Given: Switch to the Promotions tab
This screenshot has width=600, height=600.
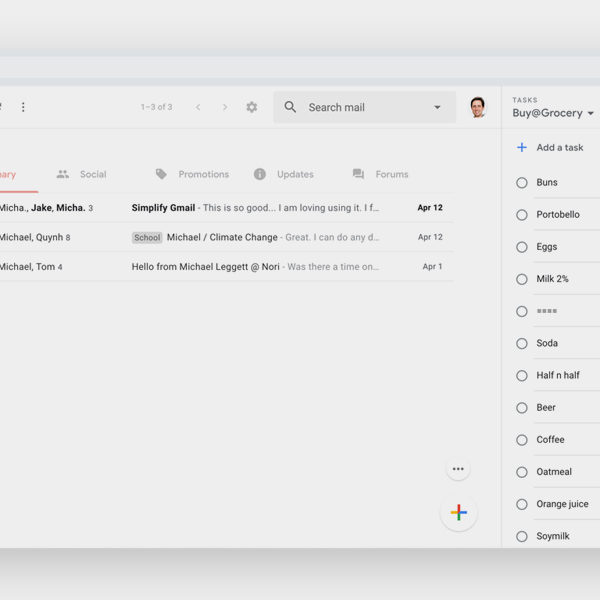Looking at the screenshot, I should click(192, 174).
